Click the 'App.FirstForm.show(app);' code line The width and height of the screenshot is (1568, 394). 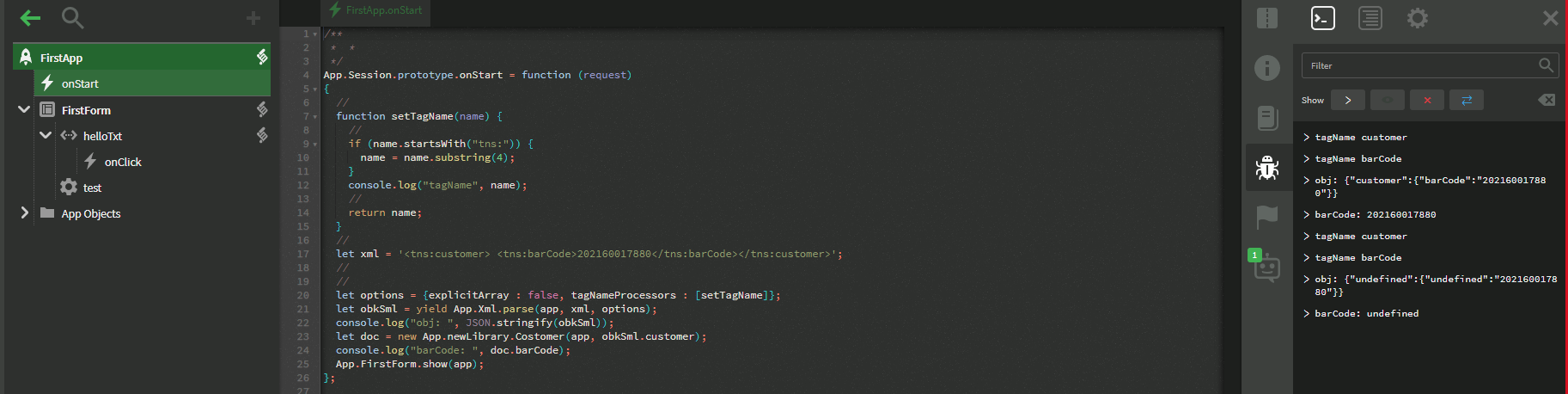(410, 365)
